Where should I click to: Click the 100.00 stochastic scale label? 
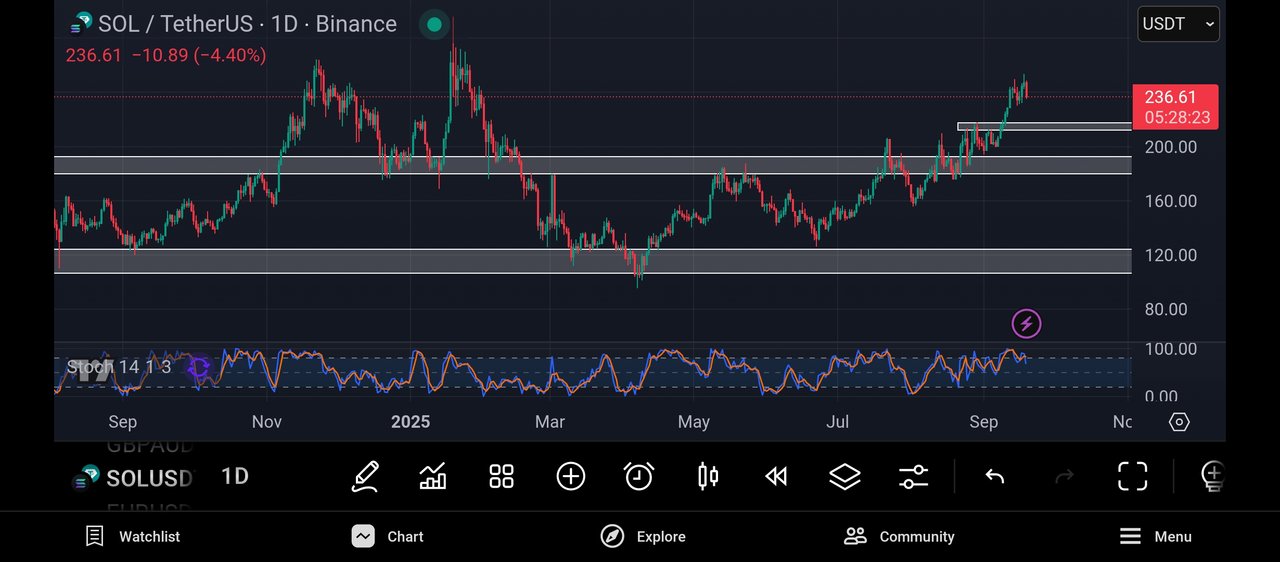(1171, 349)
